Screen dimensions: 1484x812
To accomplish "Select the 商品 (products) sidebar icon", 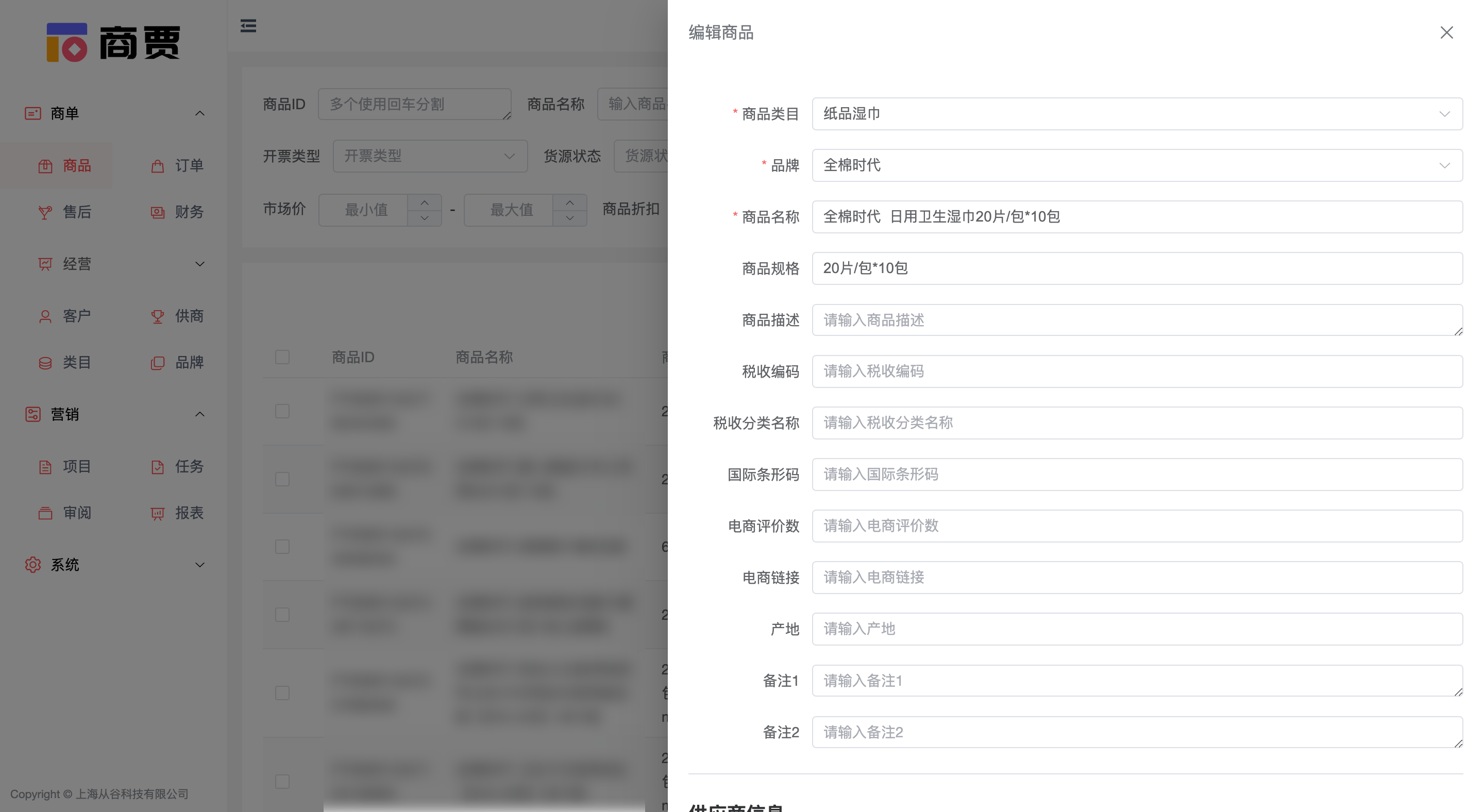I will [45, 165].
